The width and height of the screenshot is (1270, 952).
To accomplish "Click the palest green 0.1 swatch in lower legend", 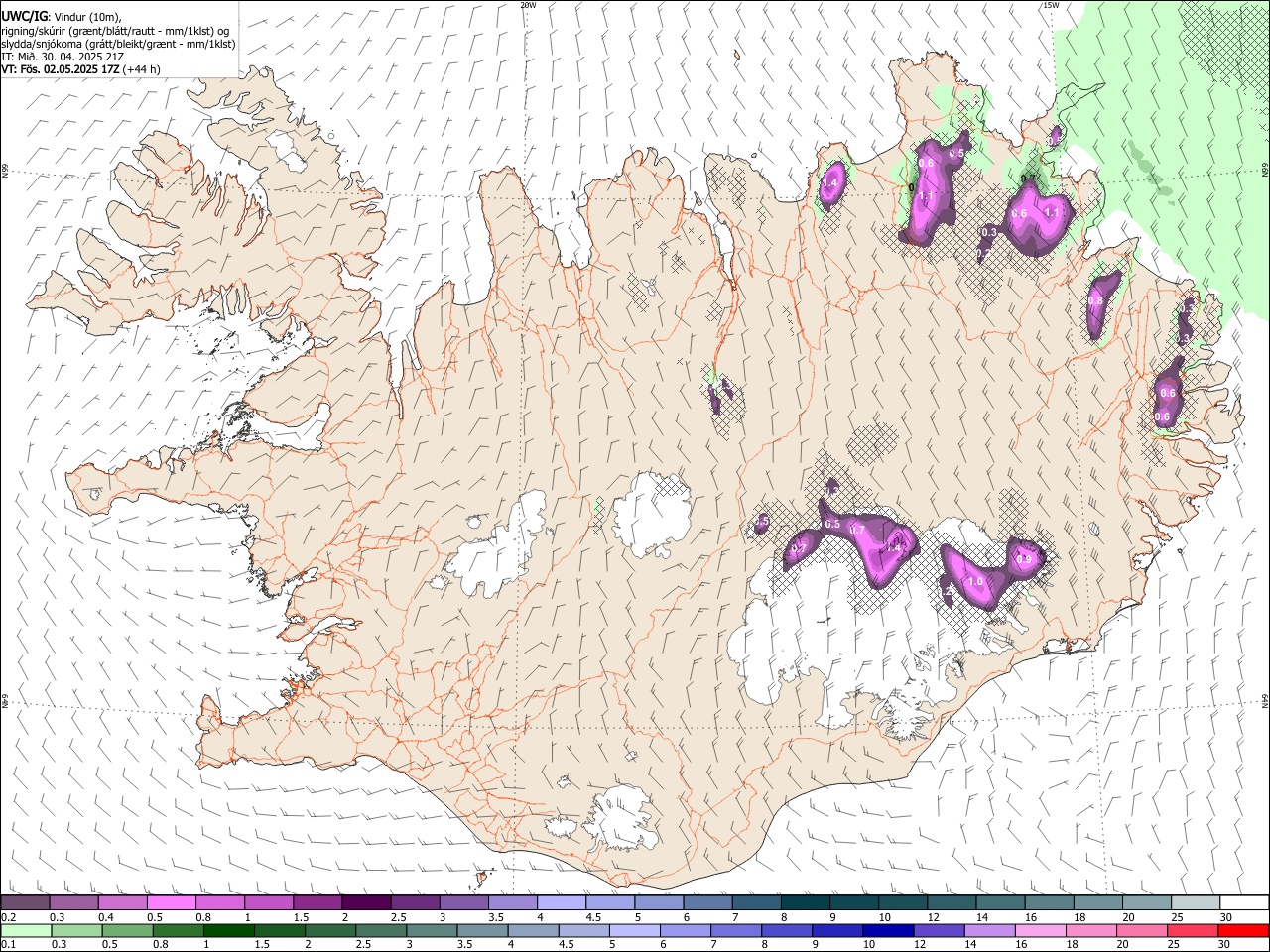I will point(25,930).
